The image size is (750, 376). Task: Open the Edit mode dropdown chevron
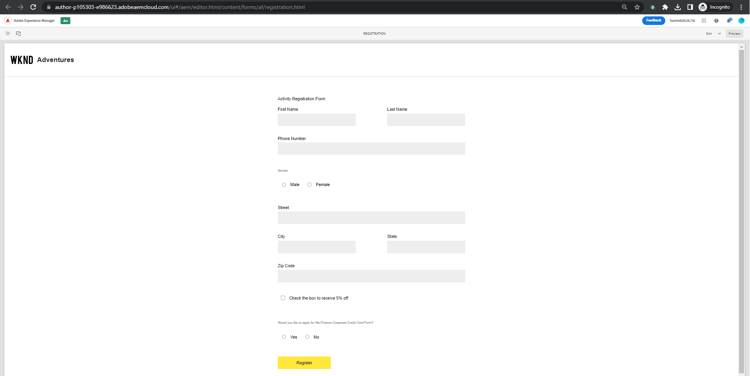pos(719,33)
